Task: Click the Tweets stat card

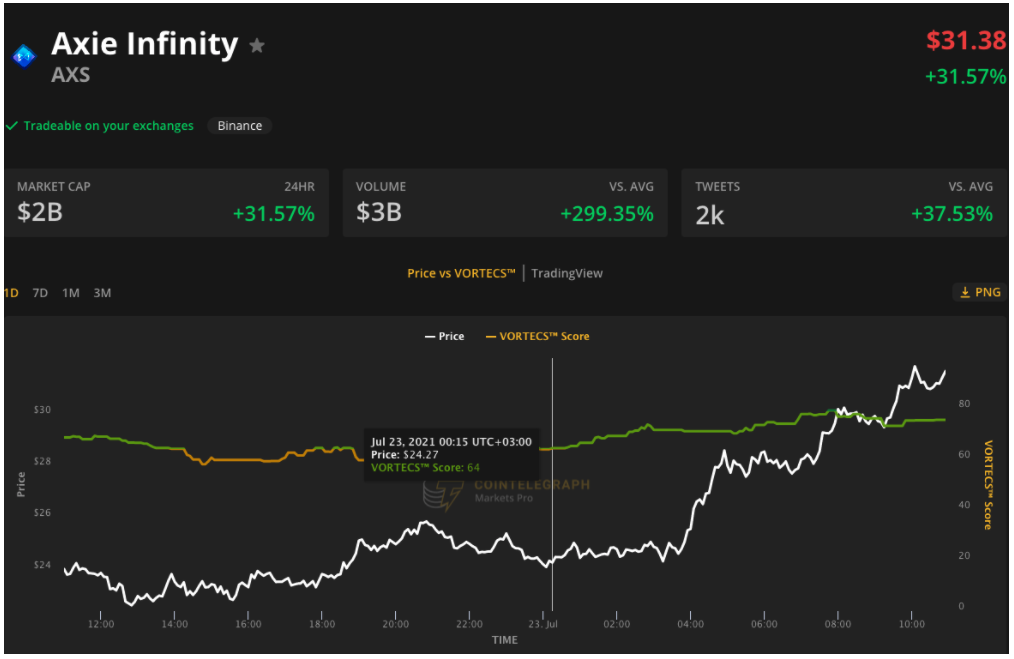Action: tap(844, 202)
